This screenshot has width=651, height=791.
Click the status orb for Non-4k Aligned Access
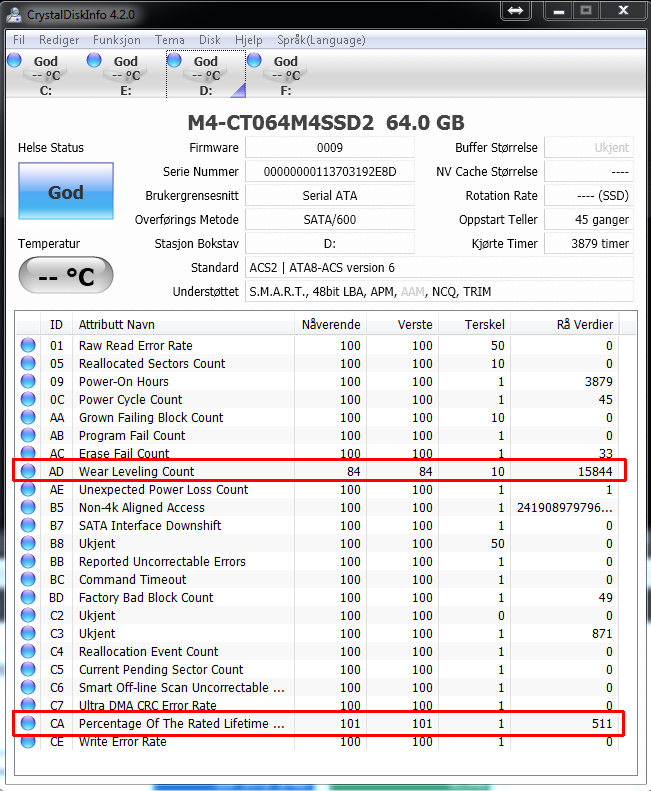28,507
